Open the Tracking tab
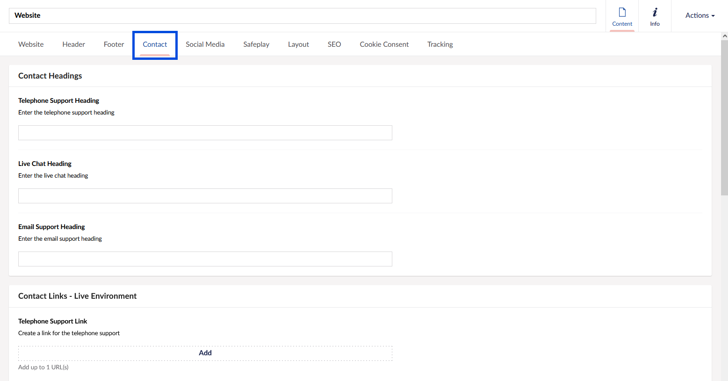Screen dimensions: 728x381 pos(440,45)
